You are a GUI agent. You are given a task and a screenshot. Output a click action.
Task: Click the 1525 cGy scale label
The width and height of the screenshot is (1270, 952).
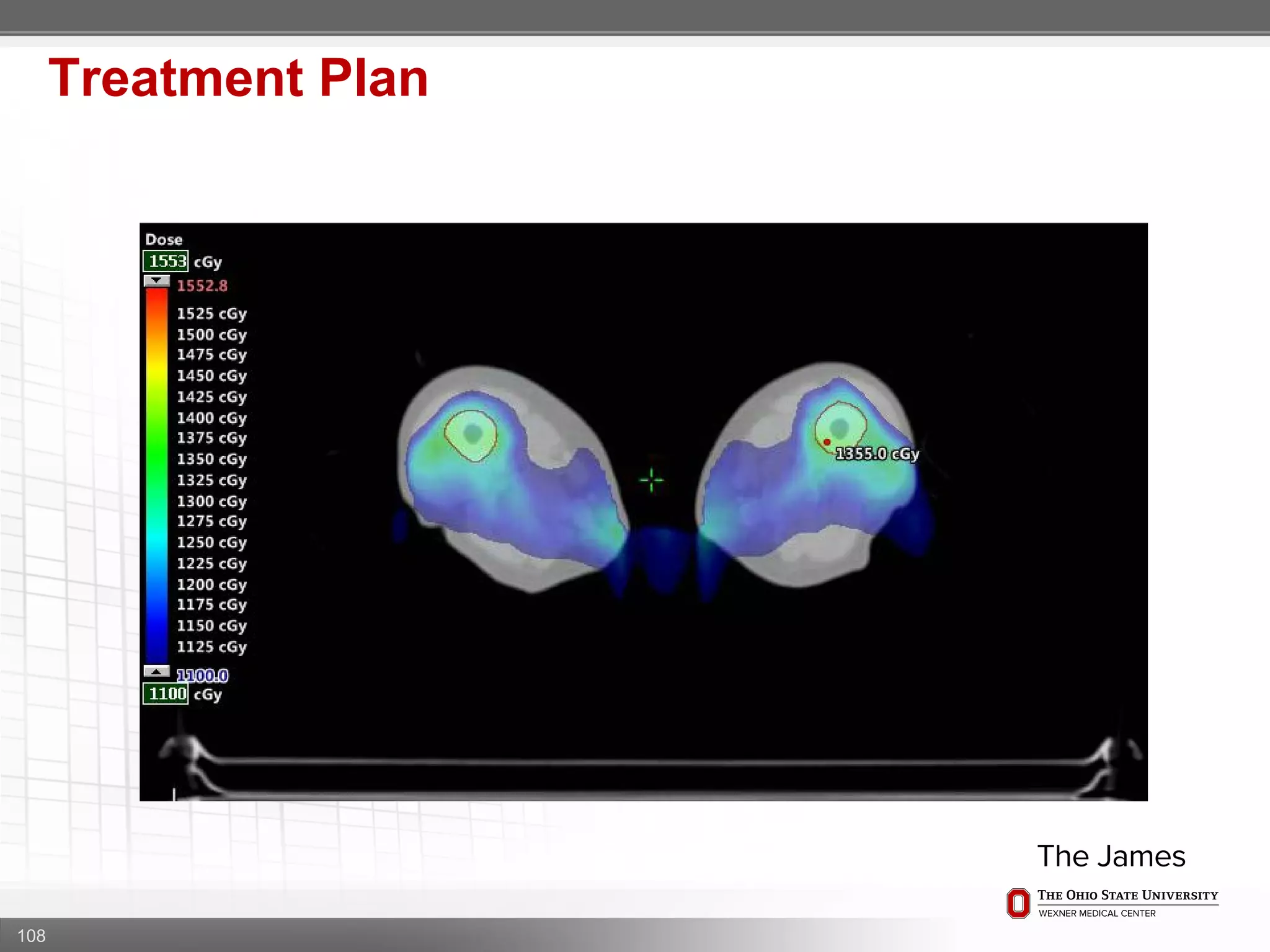(211, 314)
